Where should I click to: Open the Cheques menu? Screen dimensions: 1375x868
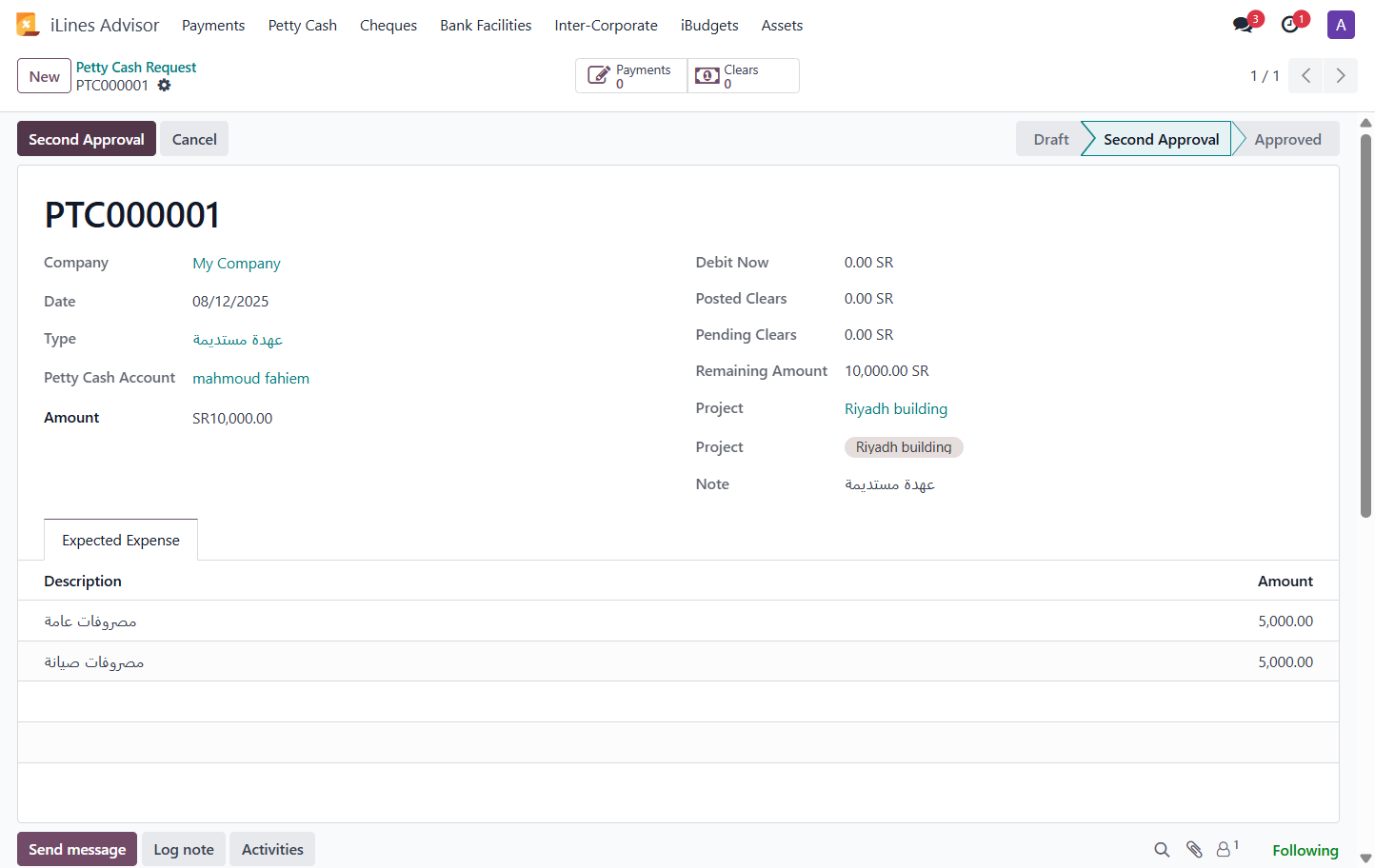pyautogui.click(x=389, y=26)
